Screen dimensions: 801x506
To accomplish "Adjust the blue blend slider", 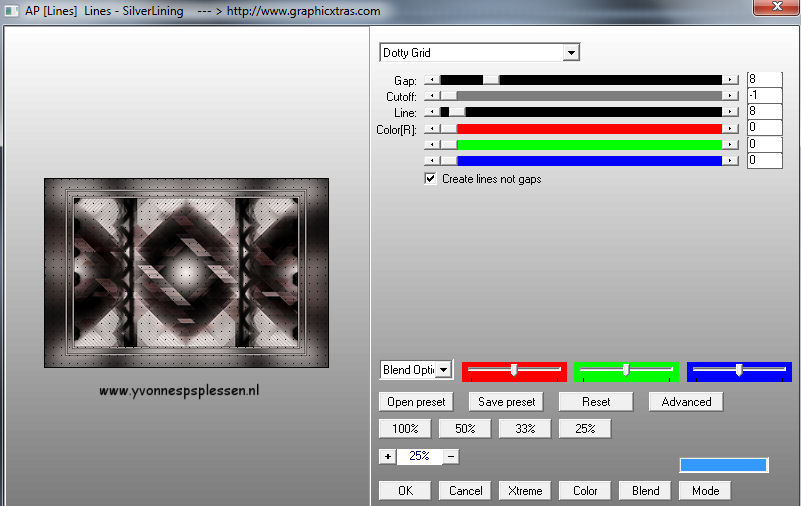I will coord(739,370).
